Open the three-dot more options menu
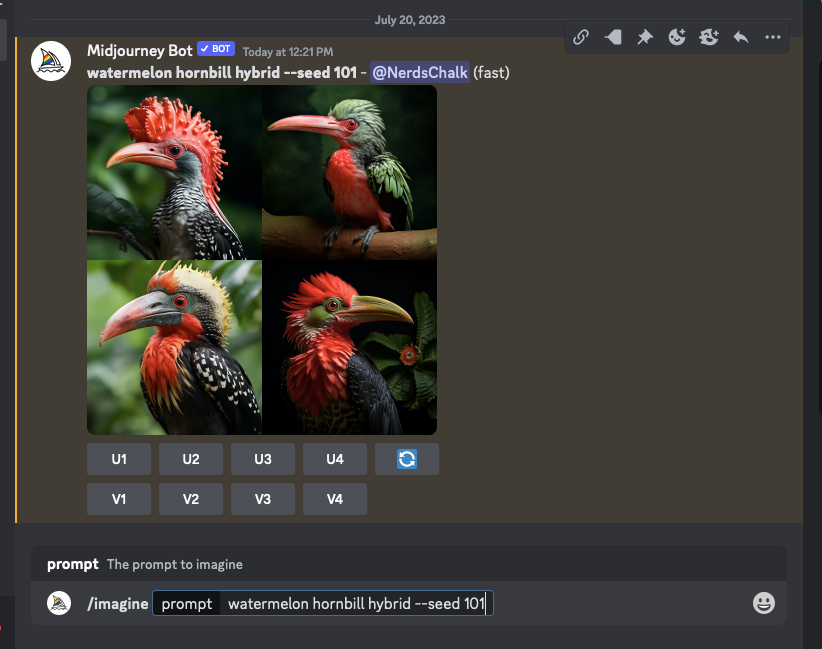822x649 pixels. point(773,37)
